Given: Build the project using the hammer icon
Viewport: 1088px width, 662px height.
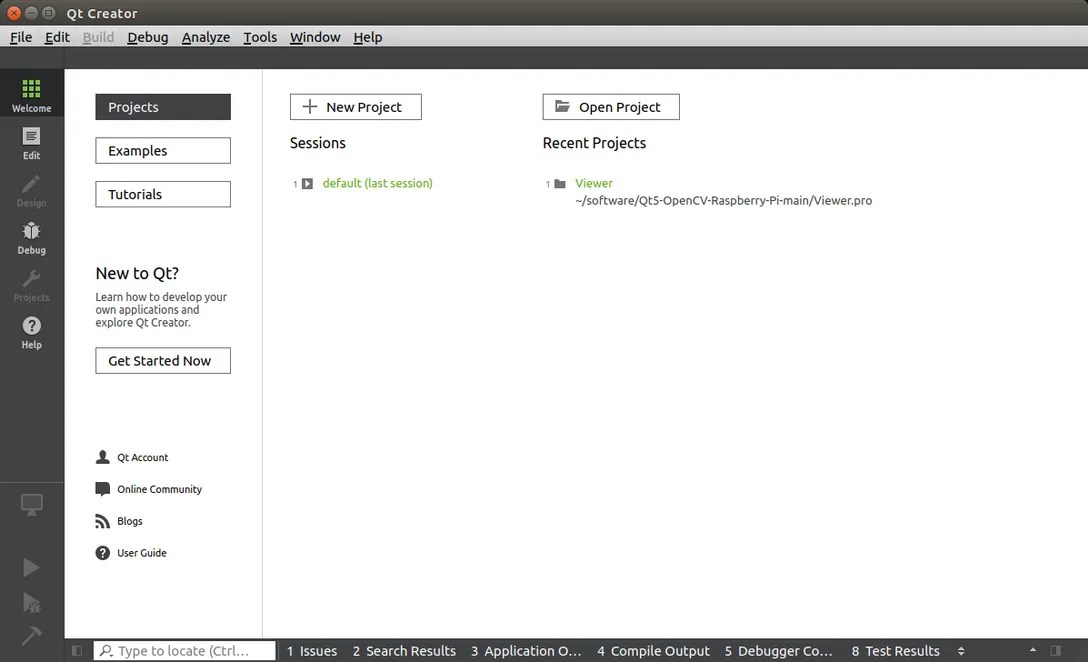Looking at the screenshot, I should click(x=31, y=637).
